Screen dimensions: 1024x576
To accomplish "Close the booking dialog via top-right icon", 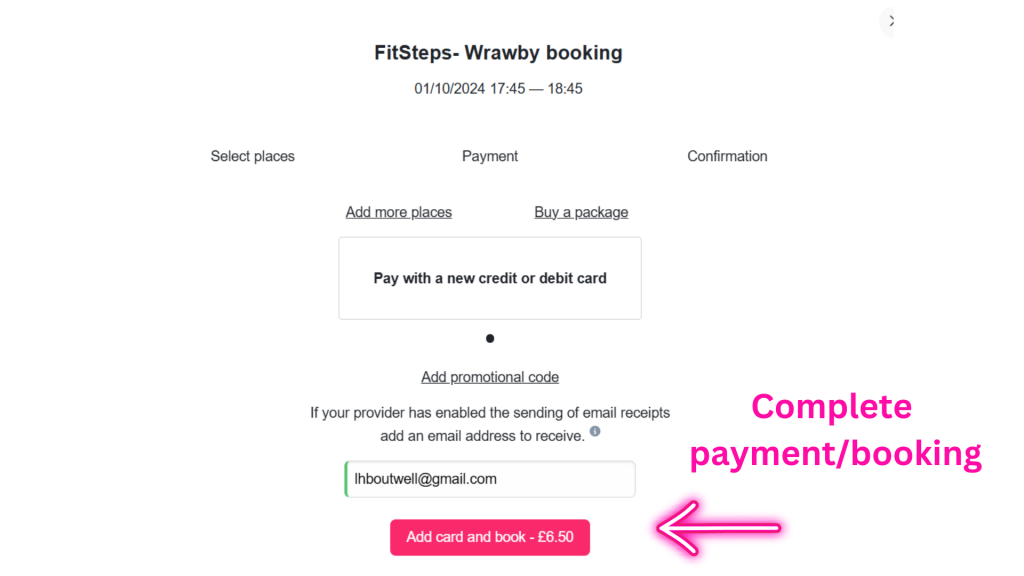I will pos(889,21).
